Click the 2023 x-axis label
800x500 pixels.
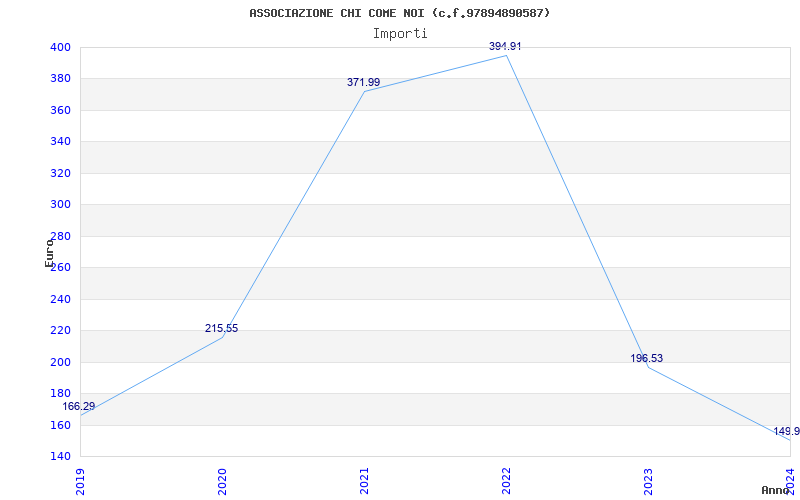(647, 481)
